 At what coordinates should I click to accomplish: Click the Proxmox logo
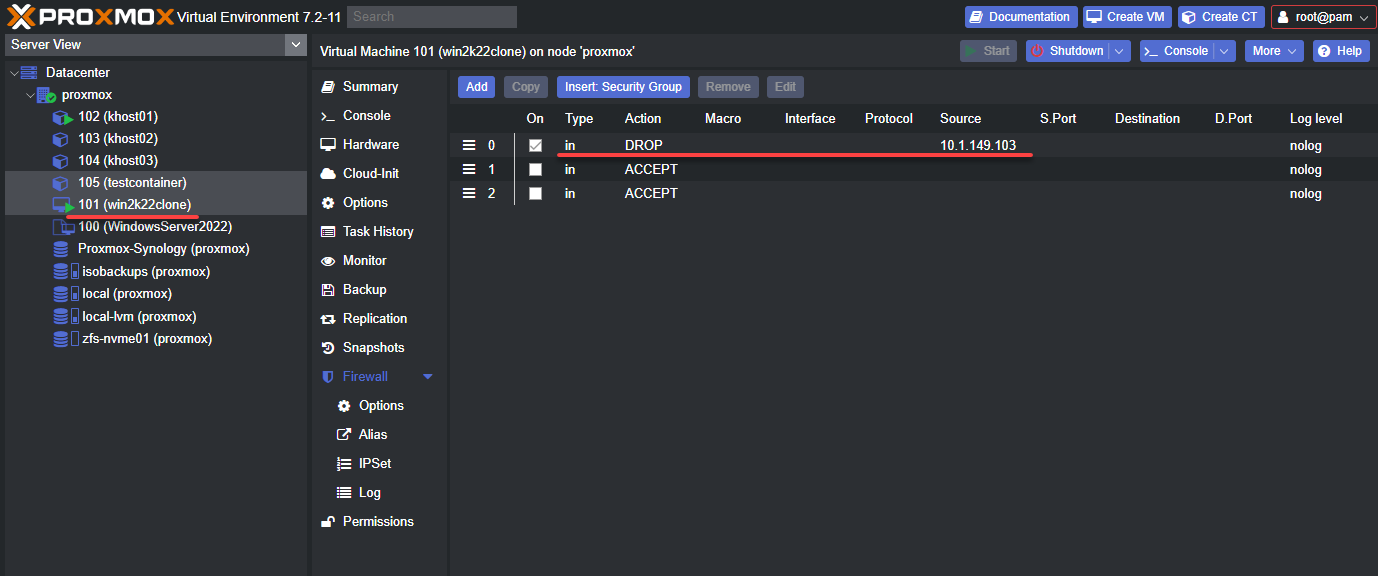tap(91, 16)
